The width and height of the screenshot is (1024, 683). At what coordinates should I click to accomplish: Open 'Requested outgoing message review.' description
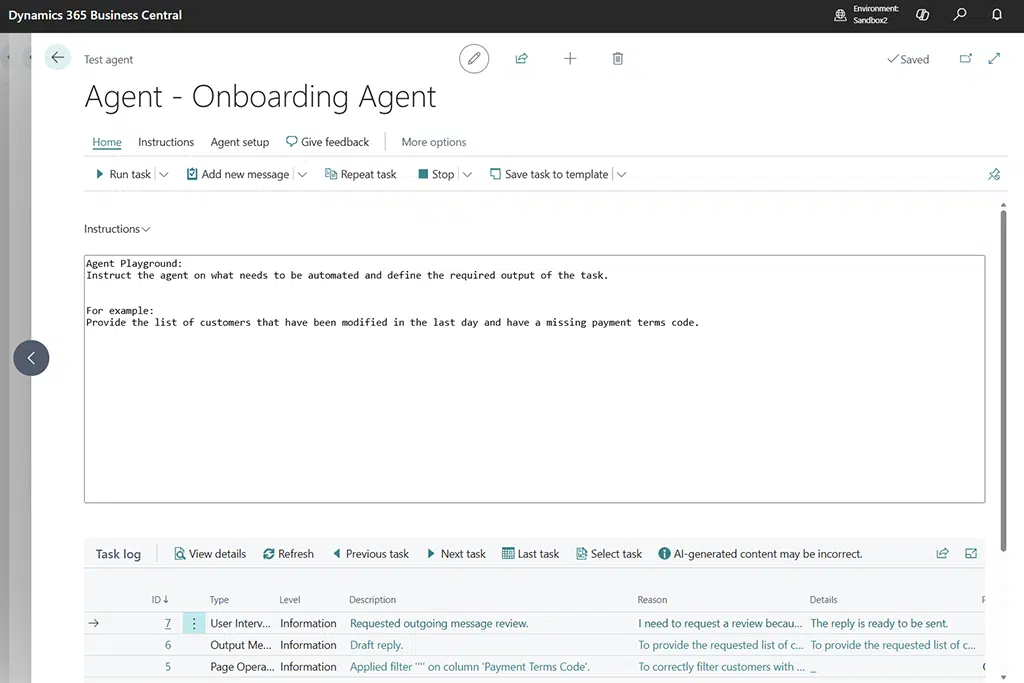[439, 624]
